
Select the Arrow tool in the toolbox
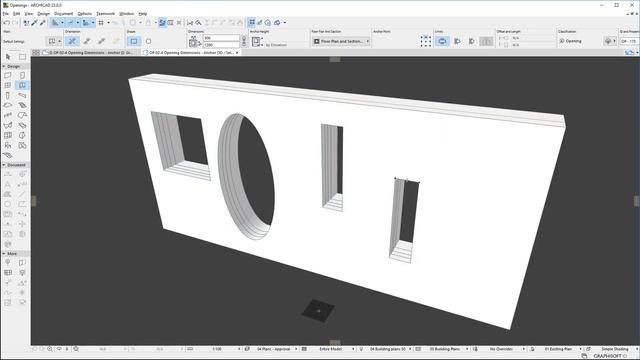(8, 57)
